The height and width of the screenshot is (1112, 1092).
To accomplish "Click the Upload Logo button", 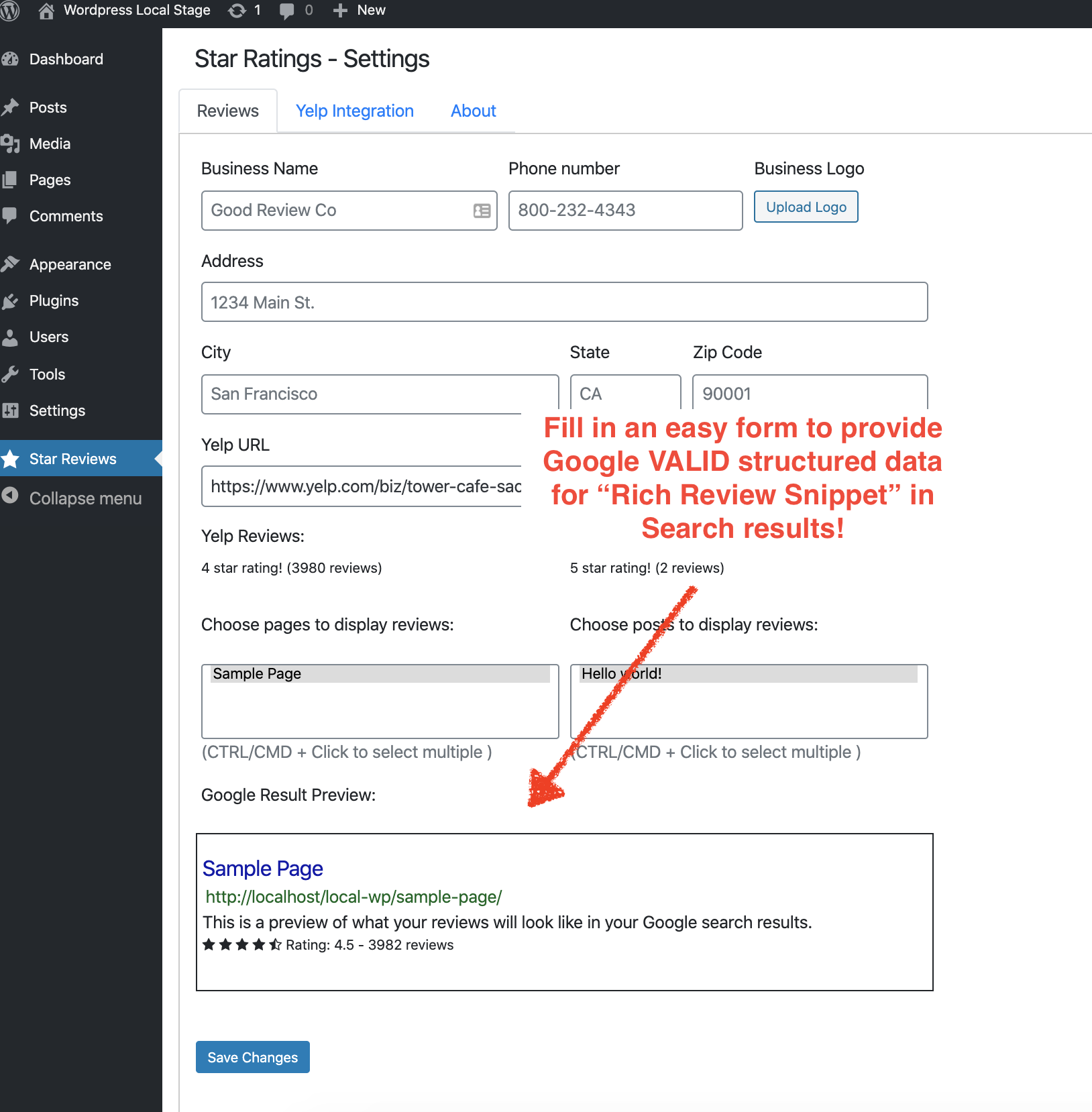I will 806,207.
